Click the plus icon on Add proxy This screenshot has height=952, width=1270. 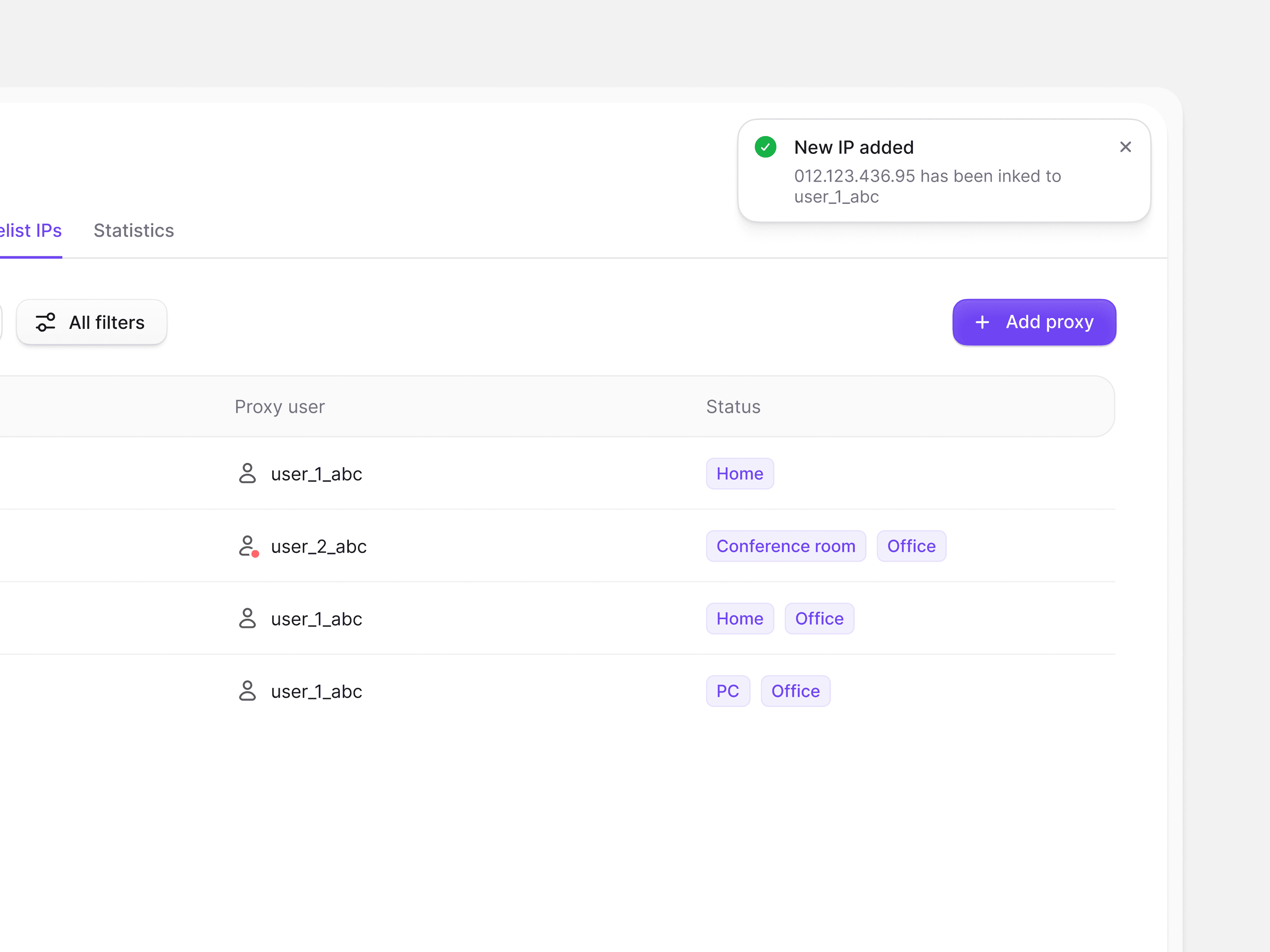point(982,322)
